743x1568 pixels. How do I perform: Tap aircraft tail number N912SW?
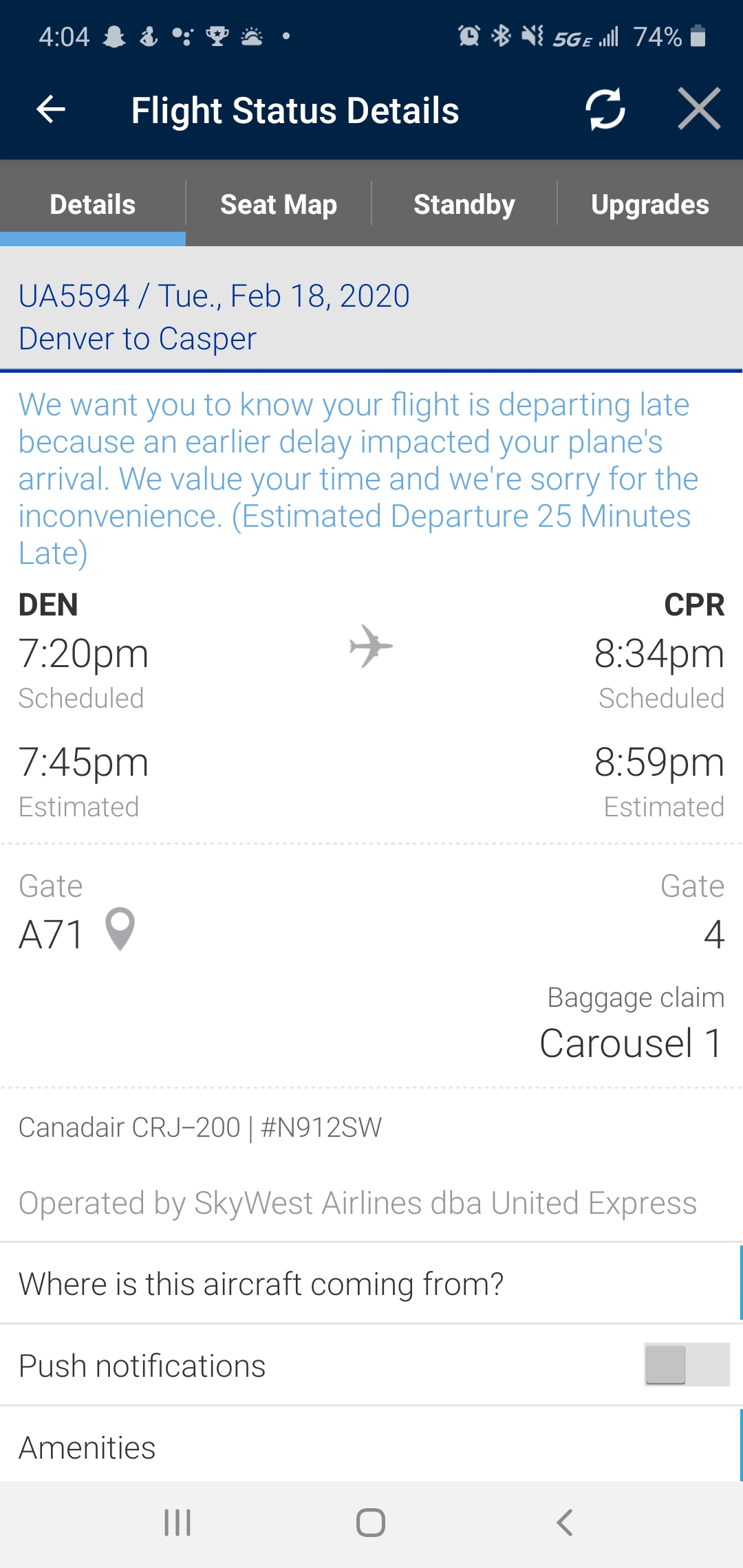pyautogui.click(x=321, y=1128)
